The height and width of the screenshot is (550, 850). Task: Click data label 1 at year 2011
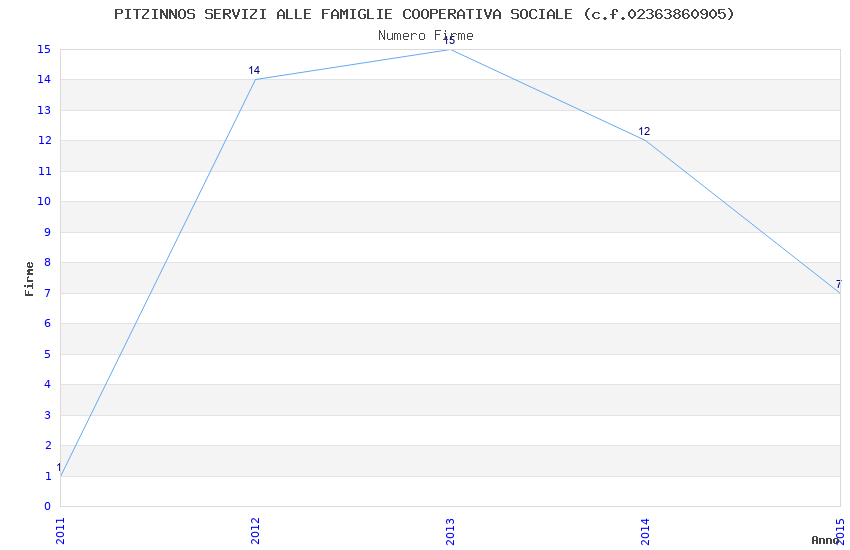[x=59, y=467]
